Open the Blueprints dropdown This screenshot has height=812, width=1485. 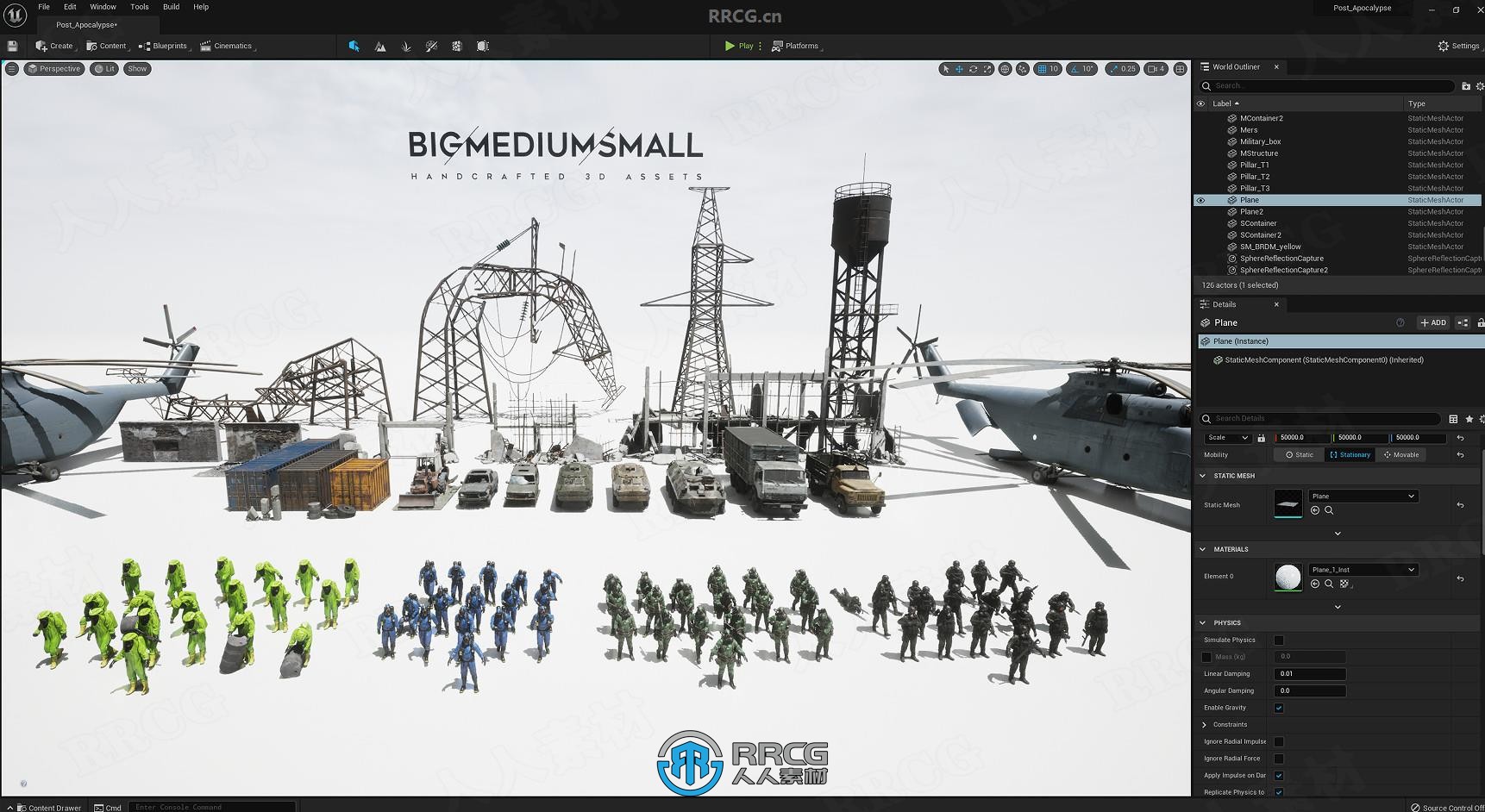click(x=164, y=46)
